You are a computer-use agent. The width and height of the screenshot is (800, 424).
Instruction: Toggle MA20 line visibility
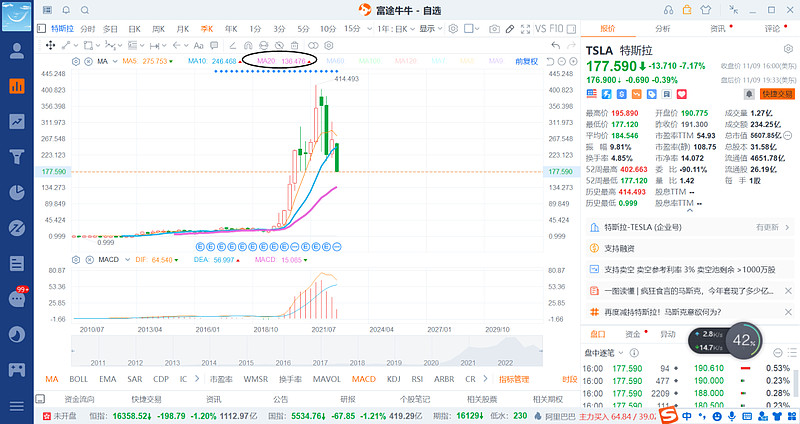(x=284, y=61)
